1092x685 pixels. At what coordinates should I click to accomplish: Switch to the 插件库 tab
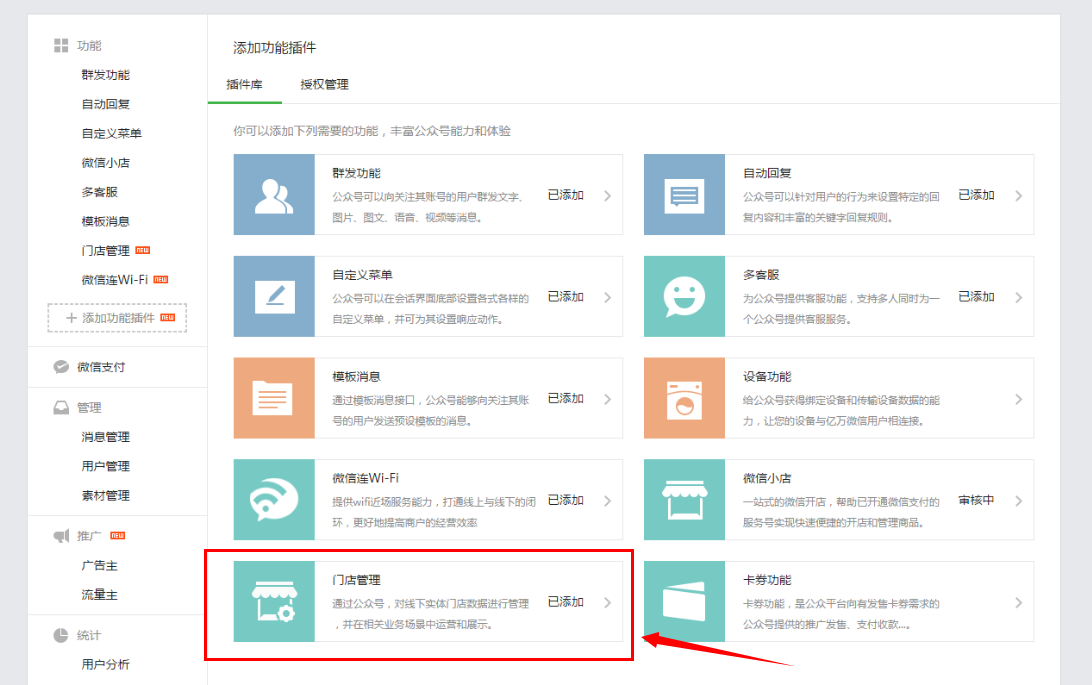(244, 84)
